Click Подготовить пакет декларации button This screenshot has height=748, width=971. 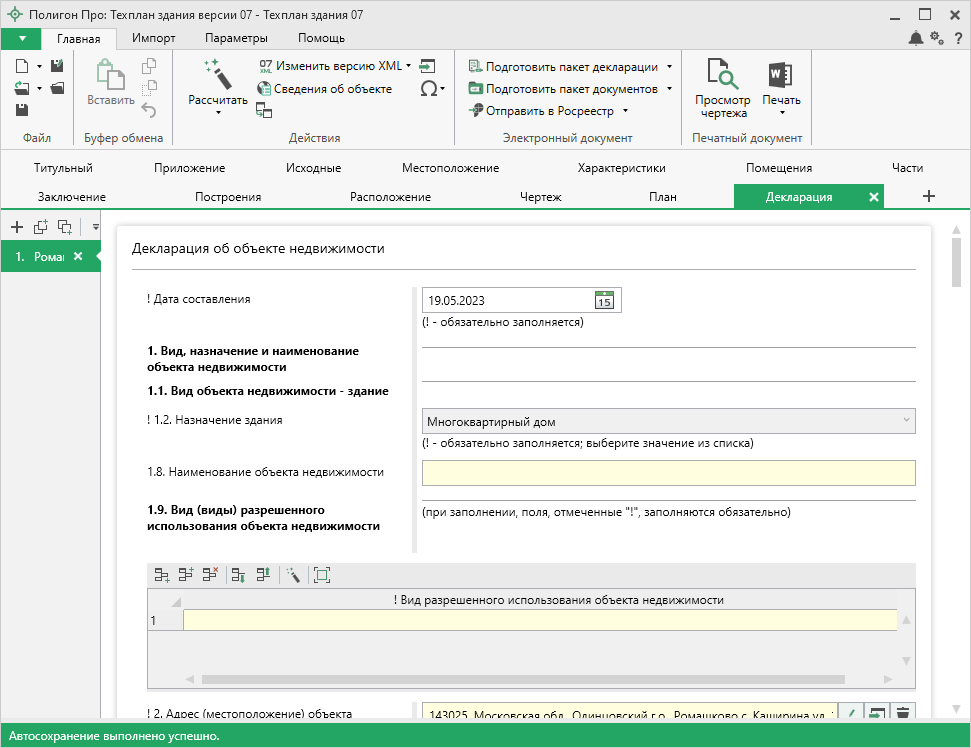click(x=571, y=67)
